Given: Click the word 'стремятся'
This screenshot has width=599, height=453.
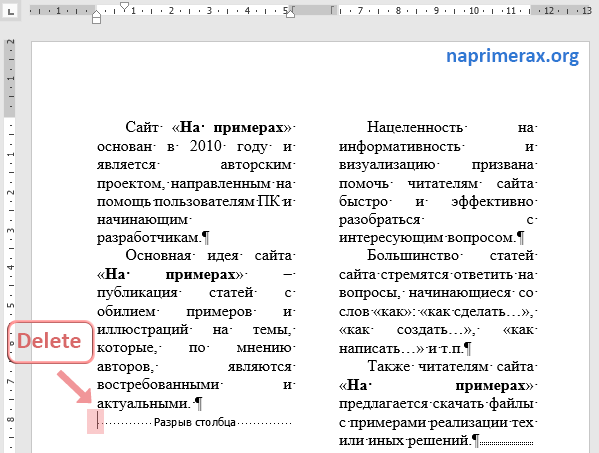Looking at the screenshot, I should pos(415,275).
